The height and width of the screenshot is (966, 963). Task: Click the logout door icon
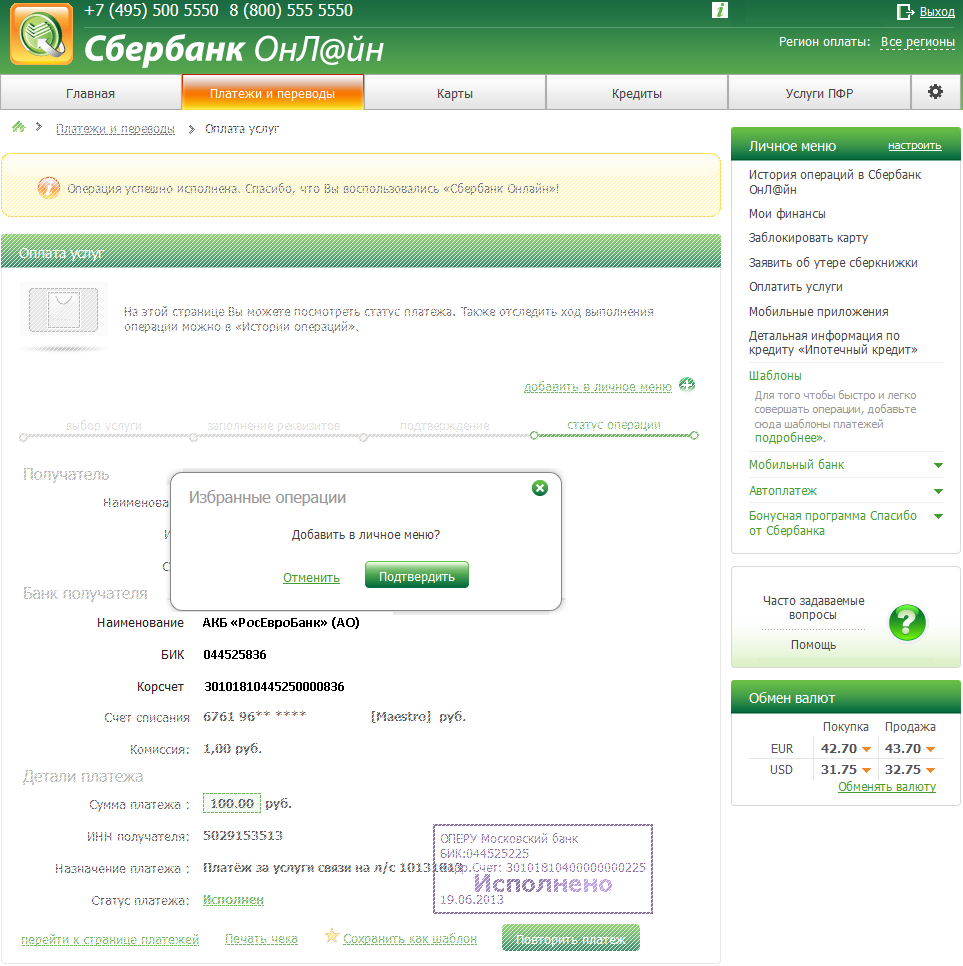tap(905, 12)
